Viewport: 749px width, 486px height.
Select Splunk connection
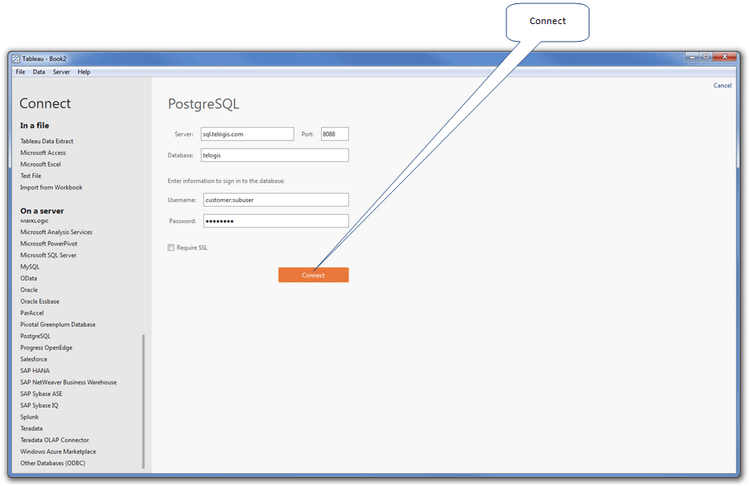tap(29, 417)
